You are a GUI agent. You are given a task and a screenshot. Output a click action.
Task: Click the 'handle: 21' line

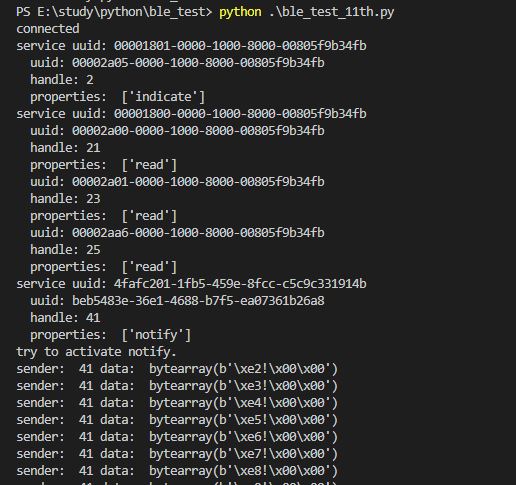(65, 148)
